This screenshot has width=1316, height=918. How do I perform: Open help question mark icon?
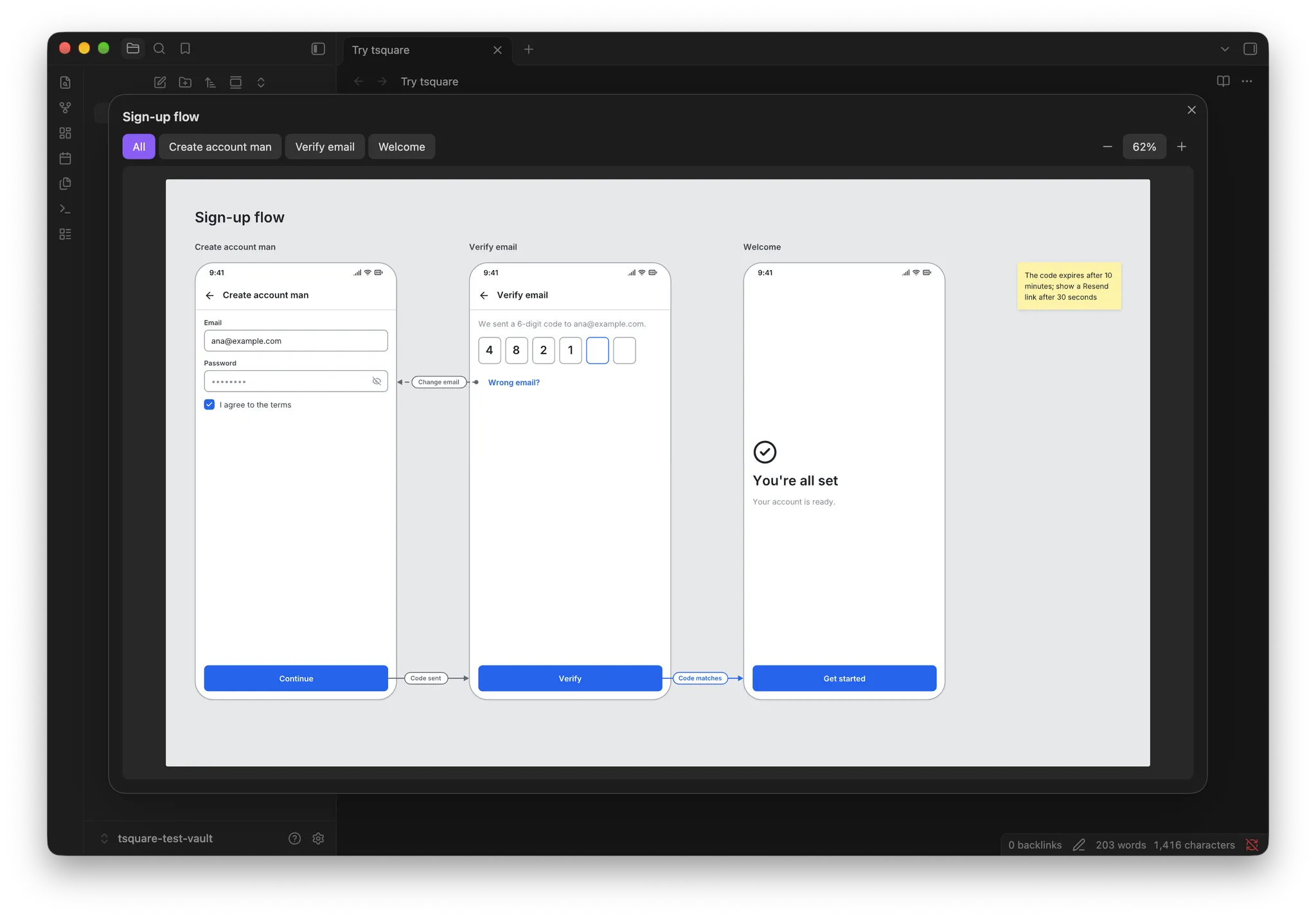(x=294, y=838)
